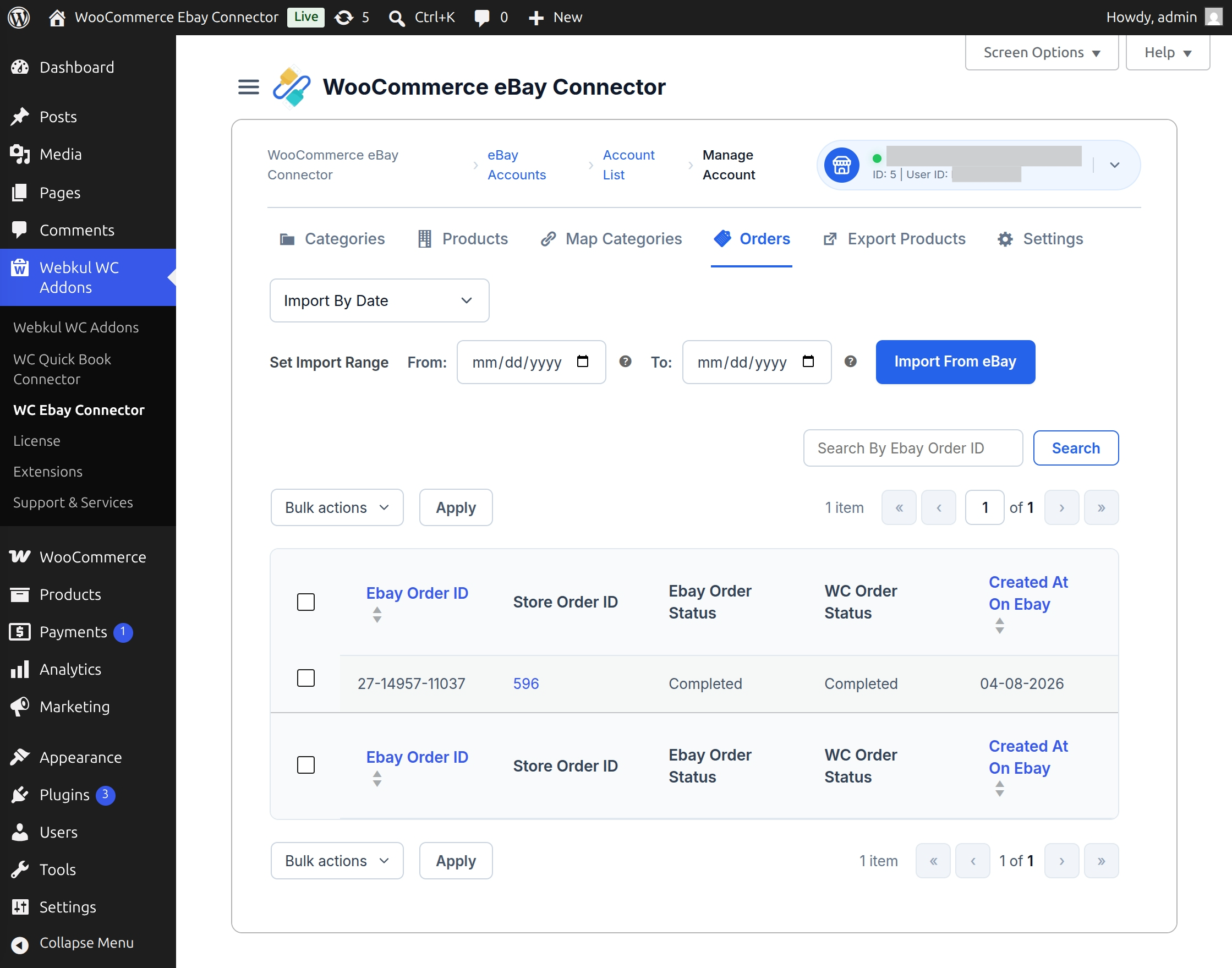Click the top next page arrow button
The image size is (1232, 968).
pyautogui.click(x=1061, y=508)
